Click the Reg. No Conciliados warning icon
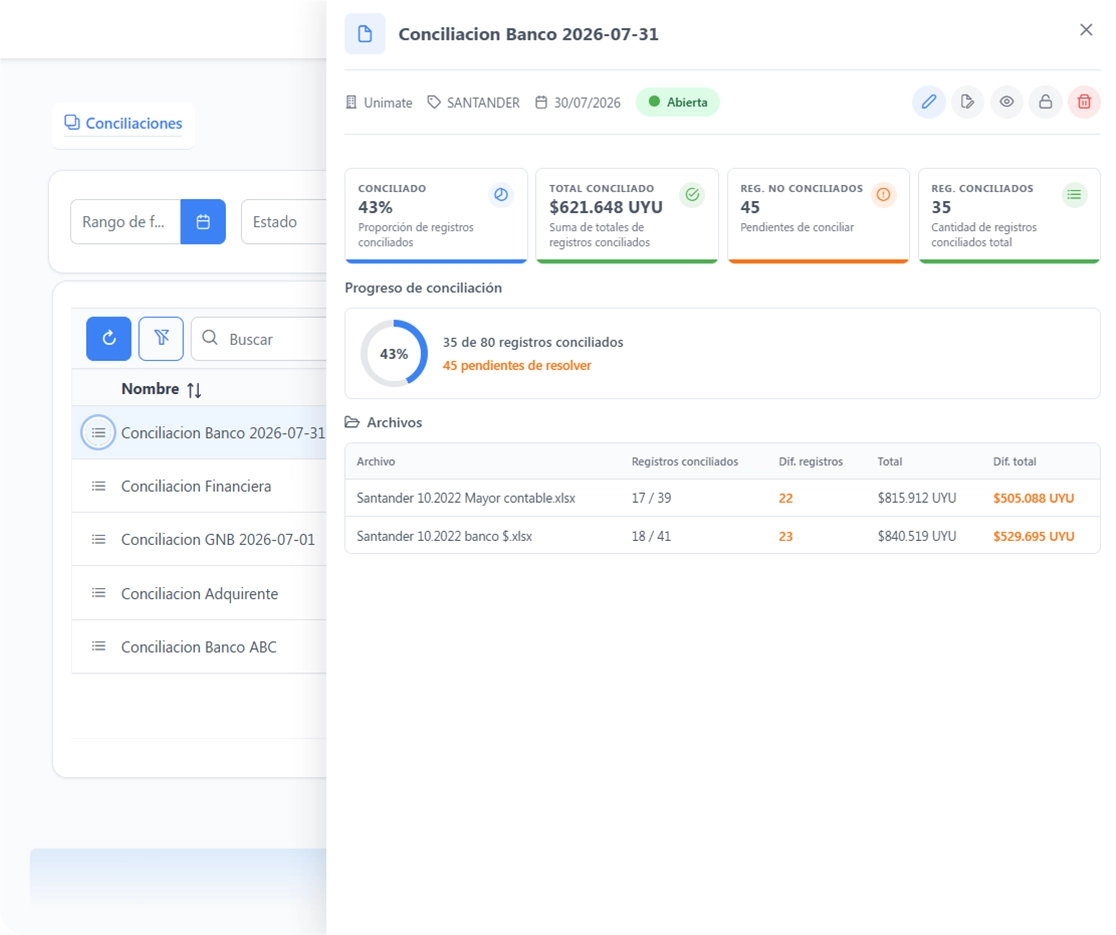The width and height of the screenshot is (1116, 935). click(883, 194)
